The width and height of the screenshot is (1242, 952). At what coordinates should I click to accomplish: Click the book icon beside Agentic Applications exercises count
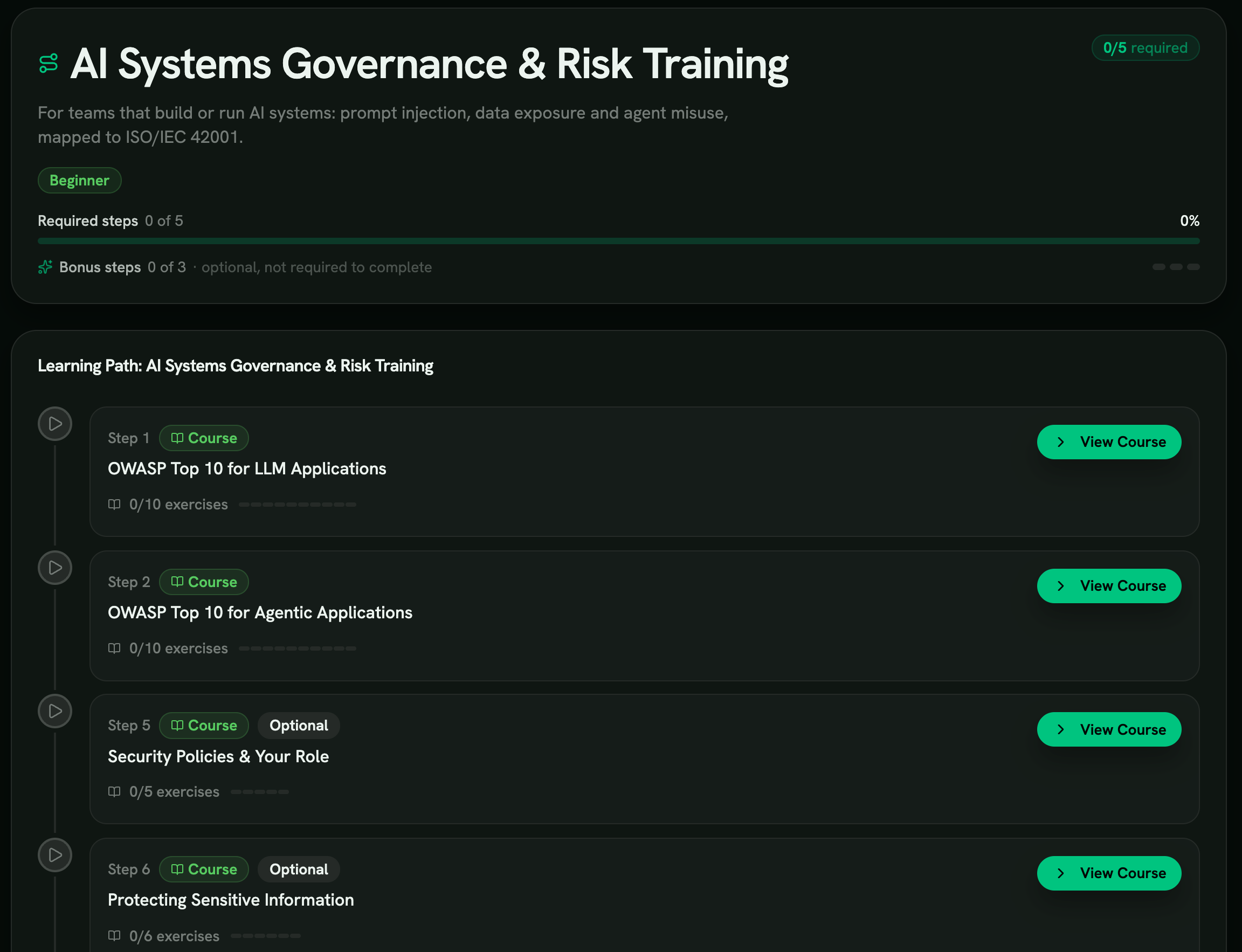(x=114, y=649)
